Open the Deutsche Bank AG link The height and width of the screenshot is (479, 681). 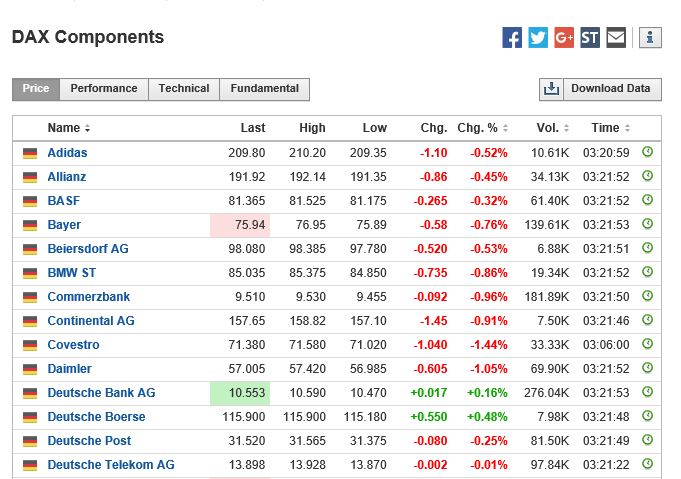101,393
